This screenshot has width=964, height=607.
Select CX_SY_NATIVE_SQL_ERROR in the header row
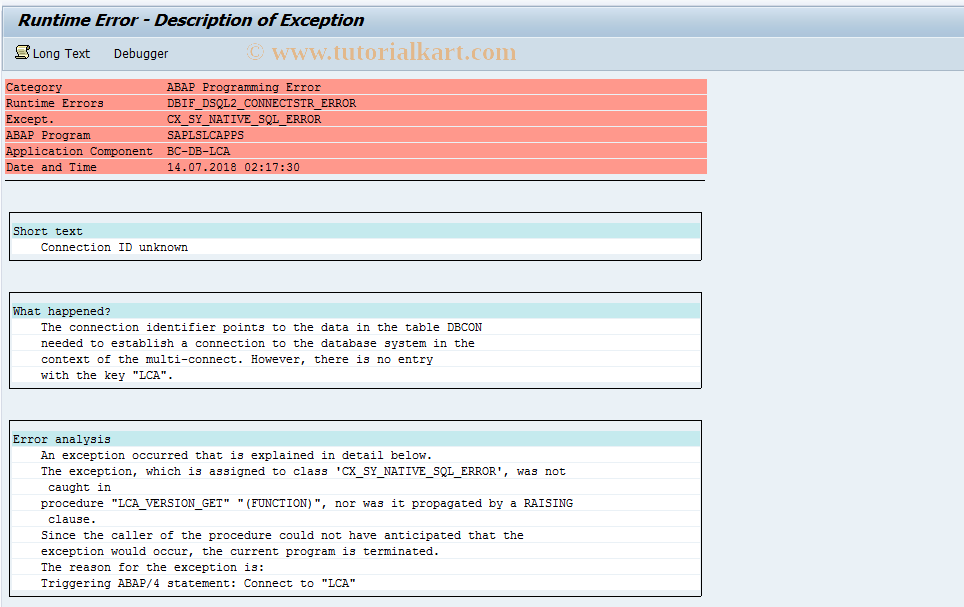pos(243,119)
